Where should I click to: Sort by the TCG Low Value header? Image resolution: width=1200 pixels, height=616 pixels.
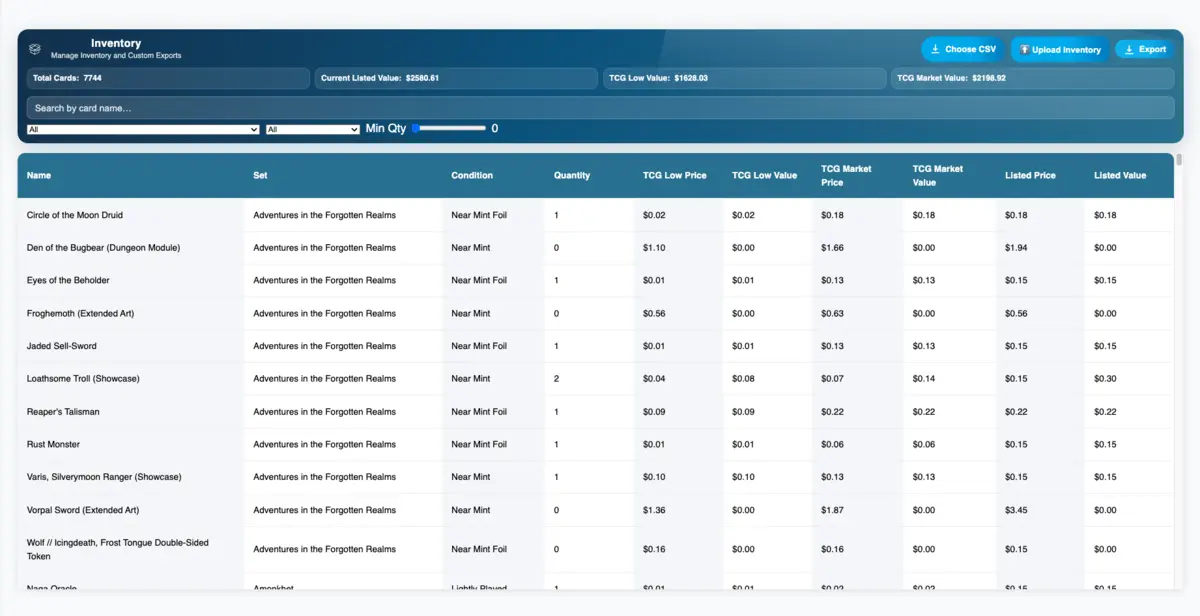765,175
